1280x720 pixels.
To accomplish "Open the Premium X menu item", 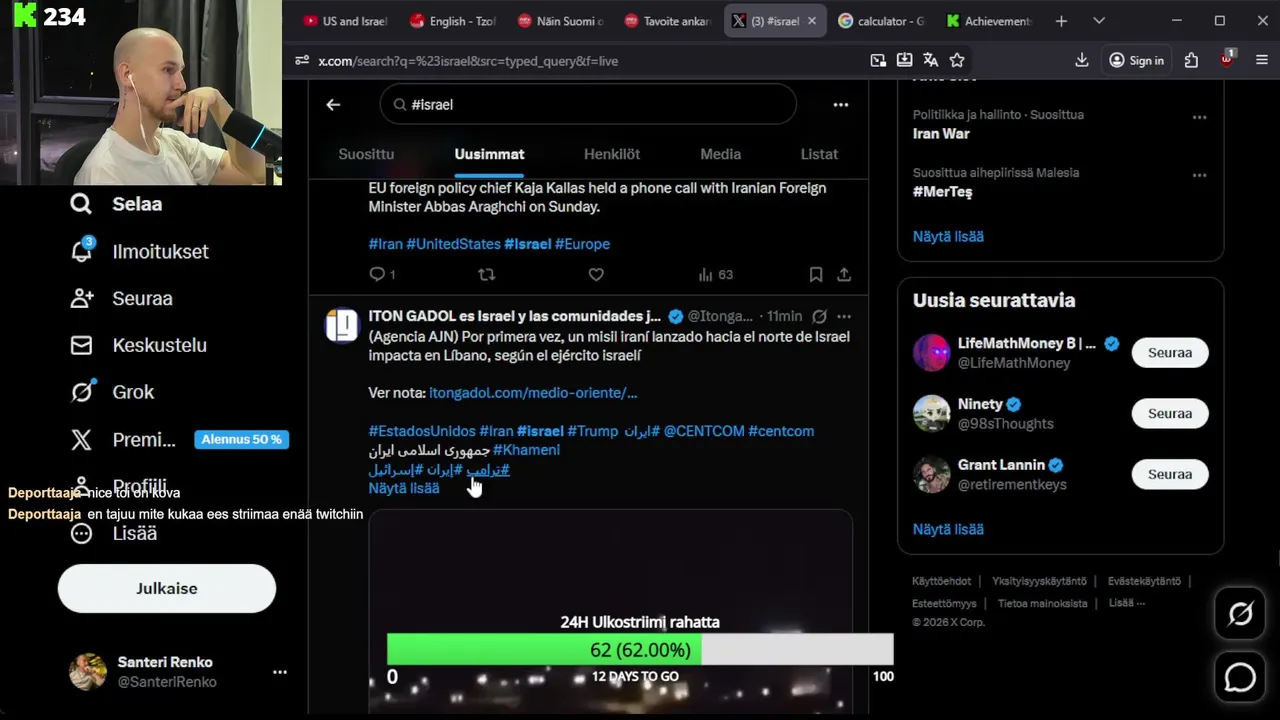I will pyautogui.click(x=122, y=439).
